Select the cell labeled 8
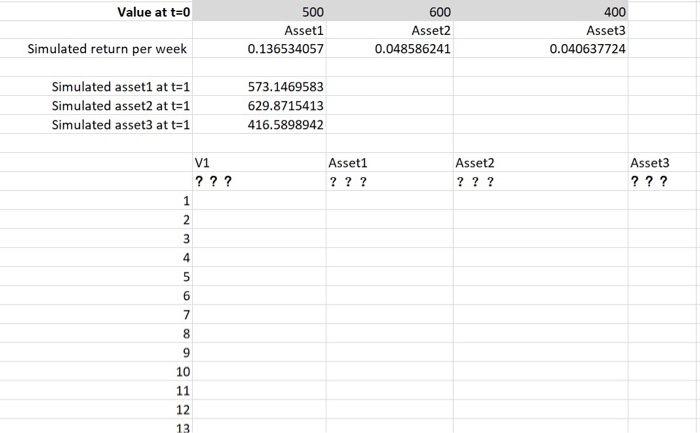This screenshot has height=433, width=700. click(96, 333)
